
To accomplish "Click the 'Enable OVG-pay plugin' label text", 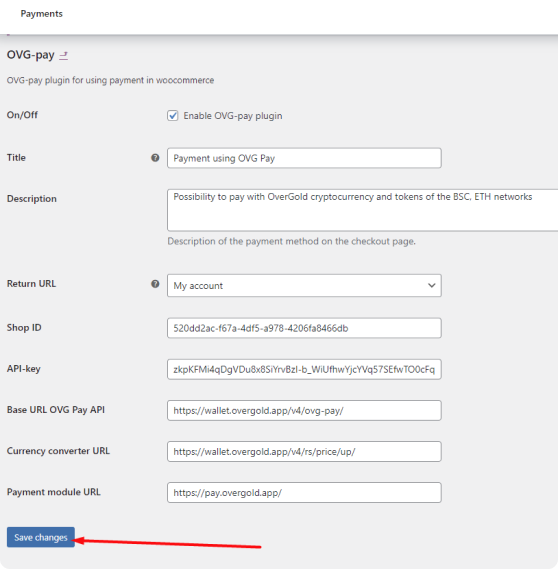I will tap(233, 116).
